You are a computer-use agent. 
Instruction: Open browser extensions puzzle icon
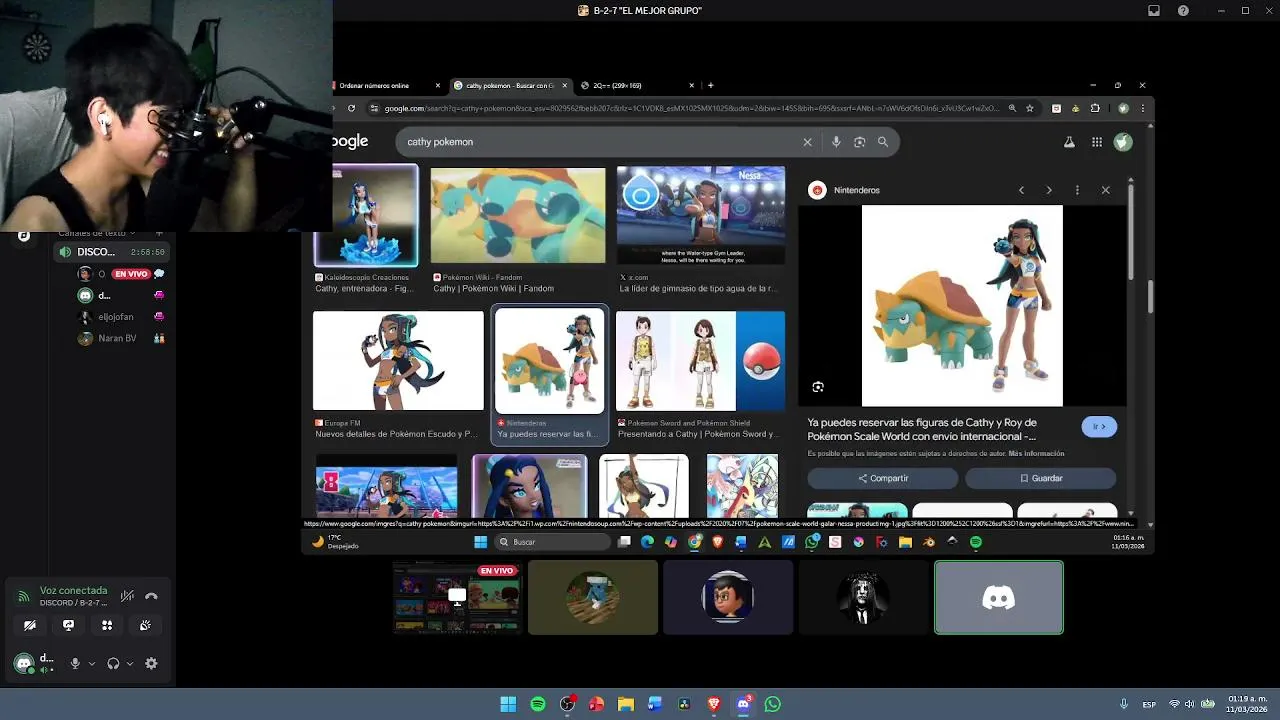pos(1095,108)
